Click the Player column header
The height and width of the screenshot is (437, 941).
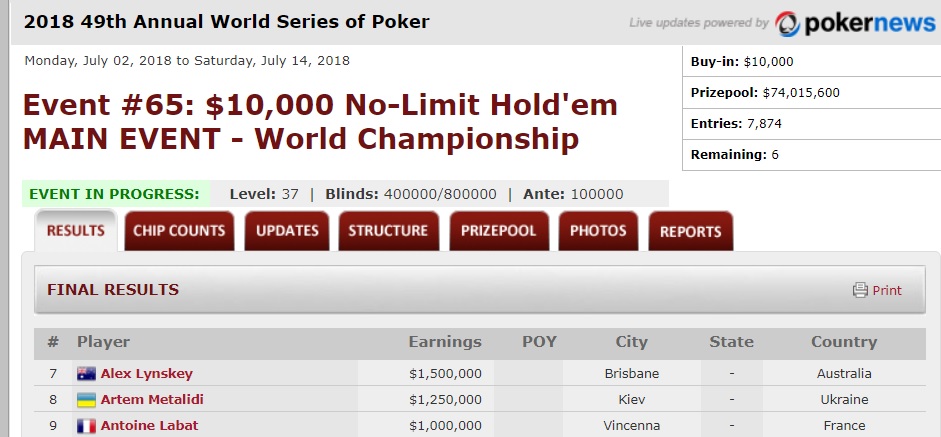[103, 342]
